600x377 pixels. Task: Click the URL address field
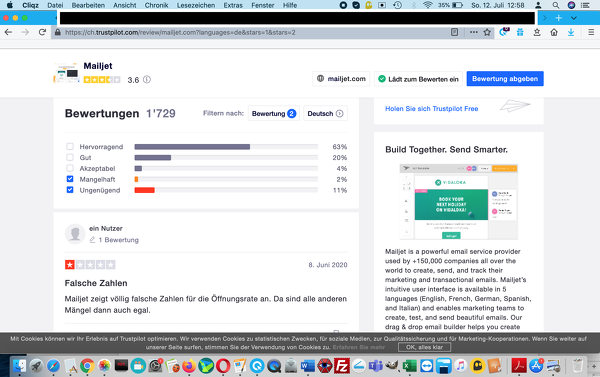253,33
